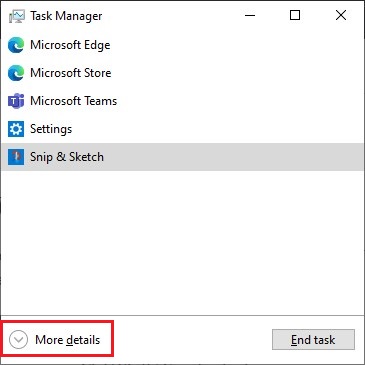This screenshot has height=365, width=365.
Task: Click the End task button
Action: click(x=313, y=340)
